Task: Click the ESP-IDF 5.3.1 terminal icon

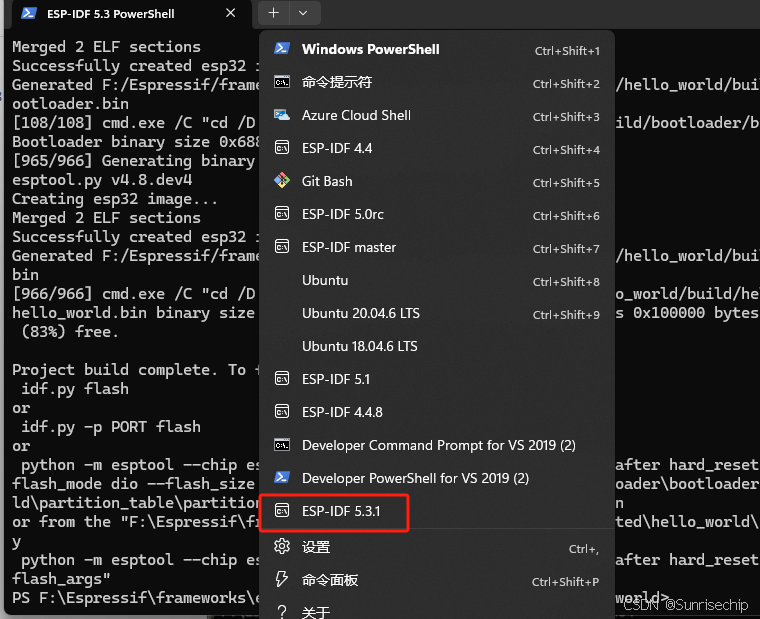Action: click(x=282, y=510)
